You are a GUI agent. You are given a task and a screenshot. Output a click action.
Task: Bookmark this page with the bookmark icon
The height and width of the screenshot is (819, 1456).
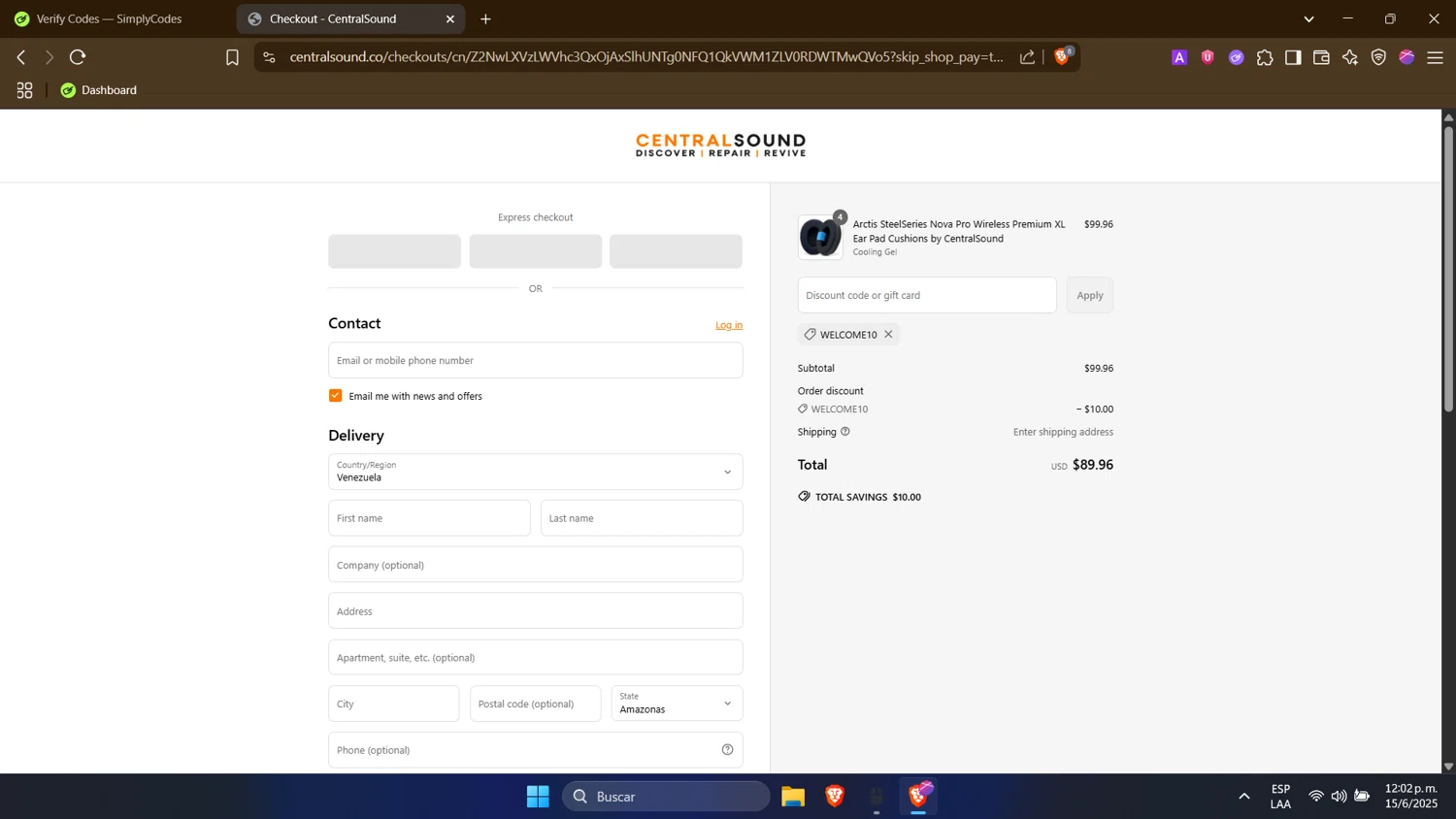[x=232, y=57]
